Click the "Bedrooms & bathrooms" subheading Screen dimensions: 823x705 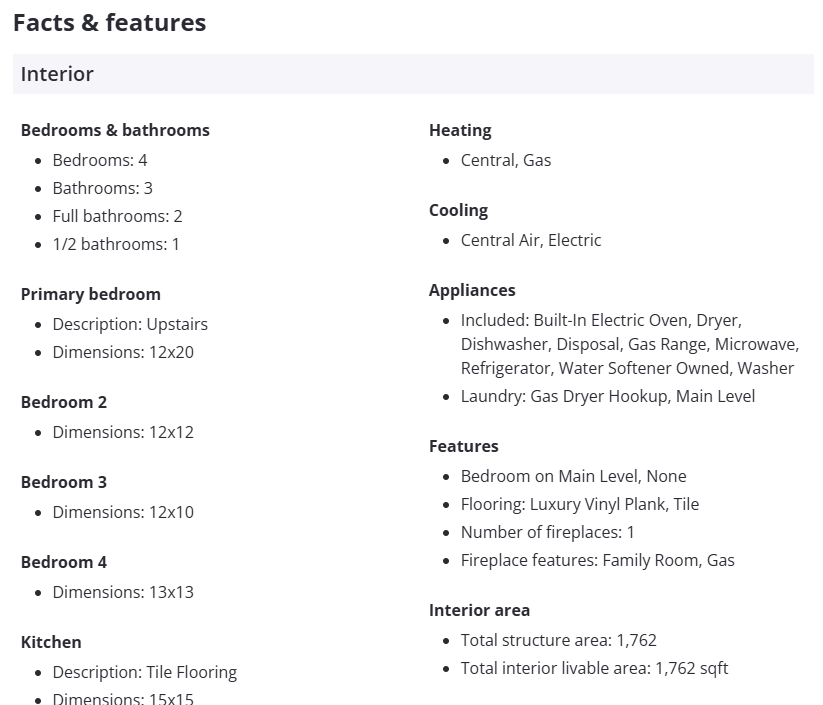click(x=115, y=130)
